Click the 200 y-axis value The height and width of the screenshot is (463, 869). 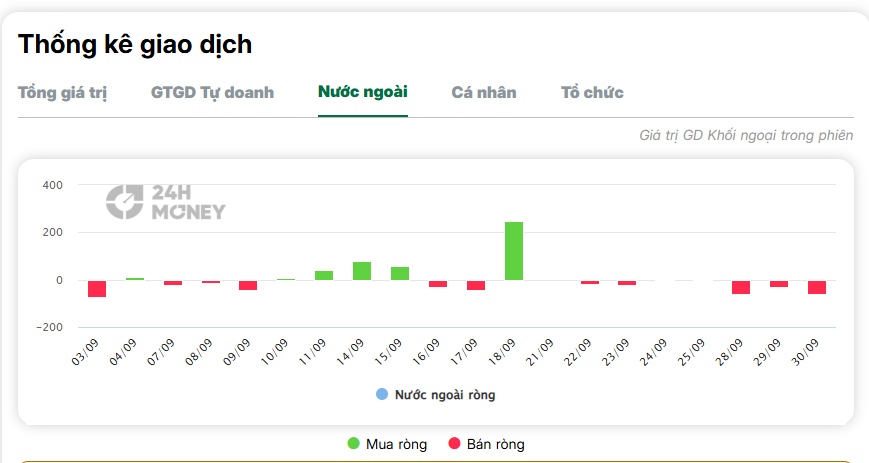click(53, 232)
